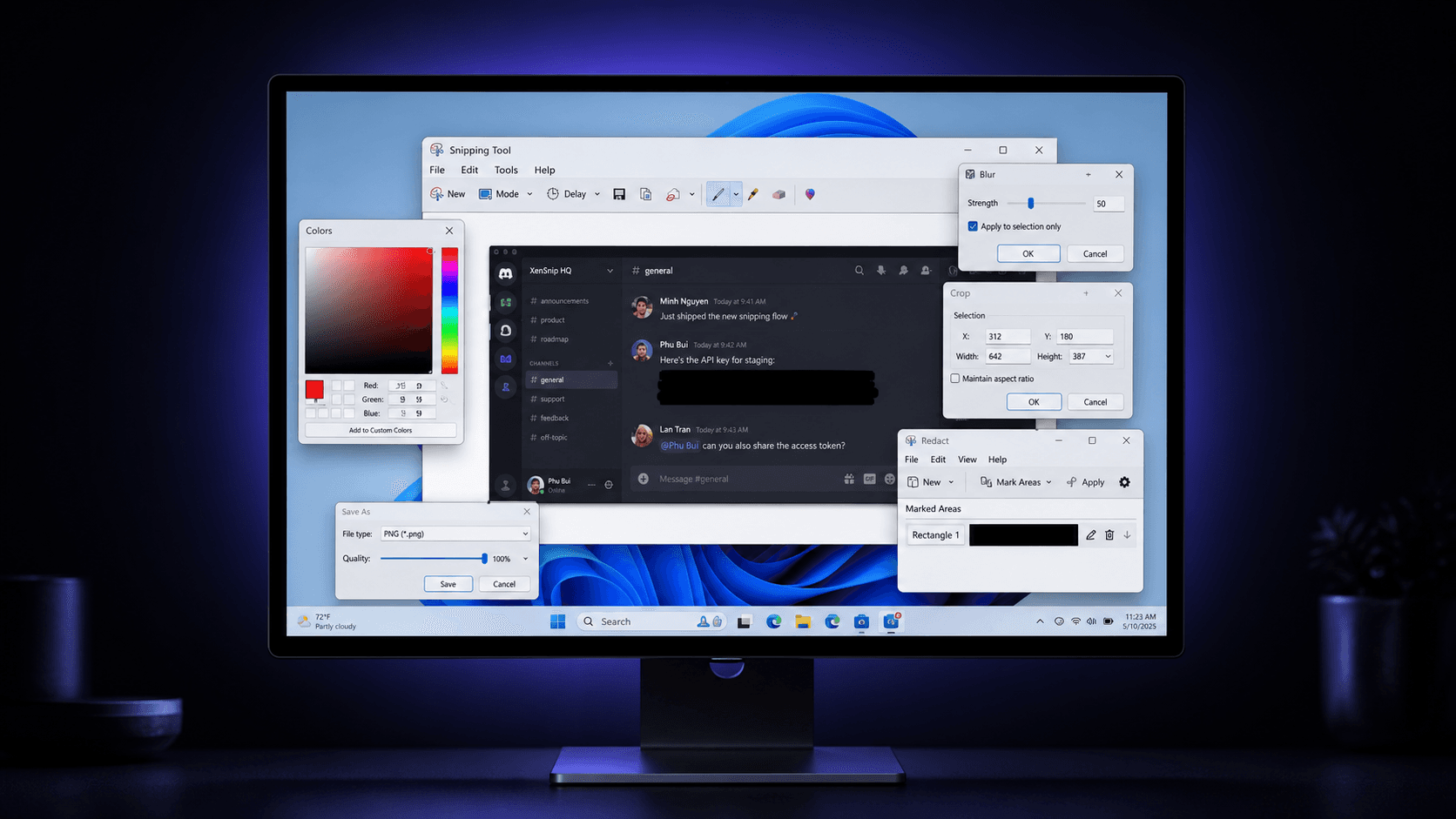Enable Maintain aspect ratio checkbox
The height and width of the screenshot is (819, 1456).
tap(955, 379)
